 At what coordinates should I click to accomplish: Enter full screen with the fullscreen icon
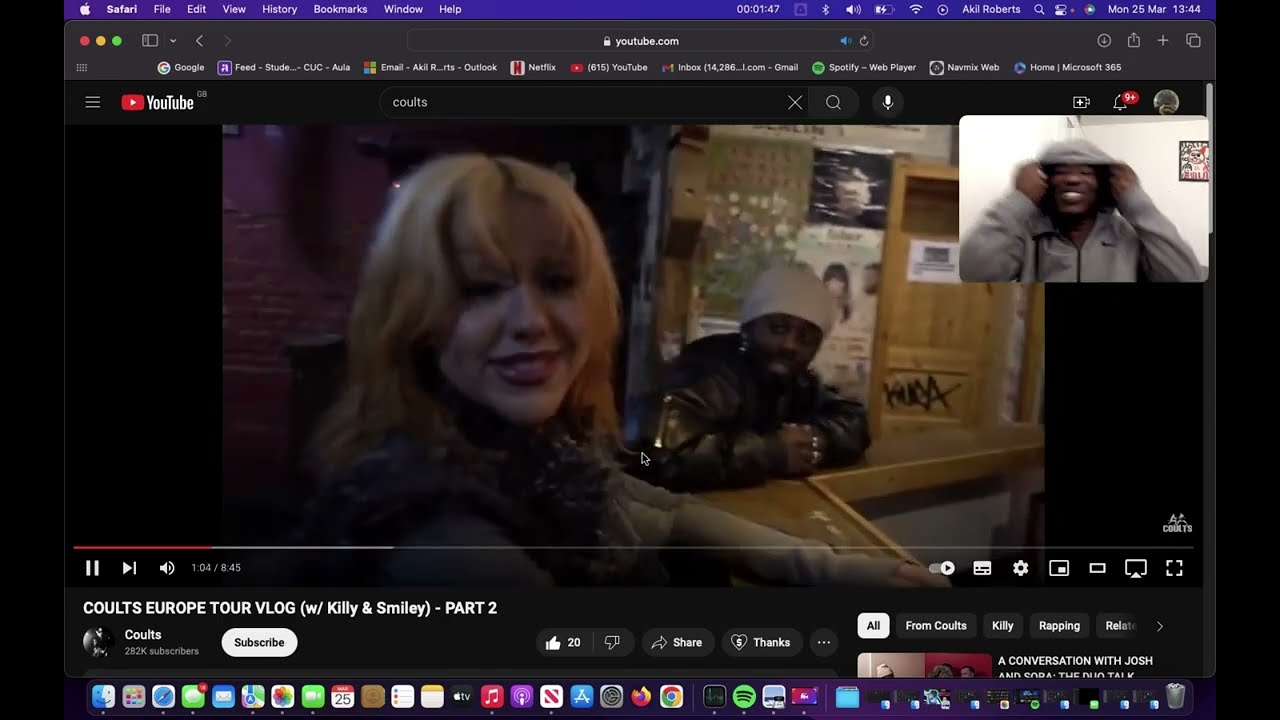point(1174,568)
